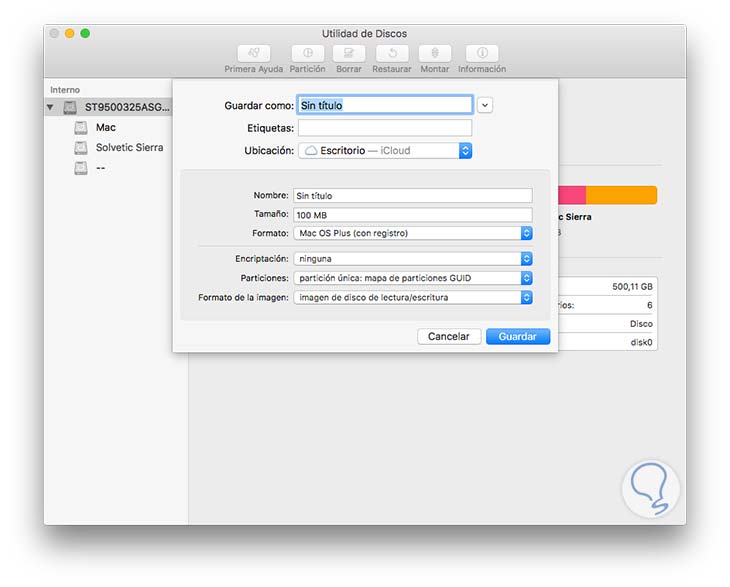Open the Formato dropdown
Viewport: 730px width, 587px height.
413,233
